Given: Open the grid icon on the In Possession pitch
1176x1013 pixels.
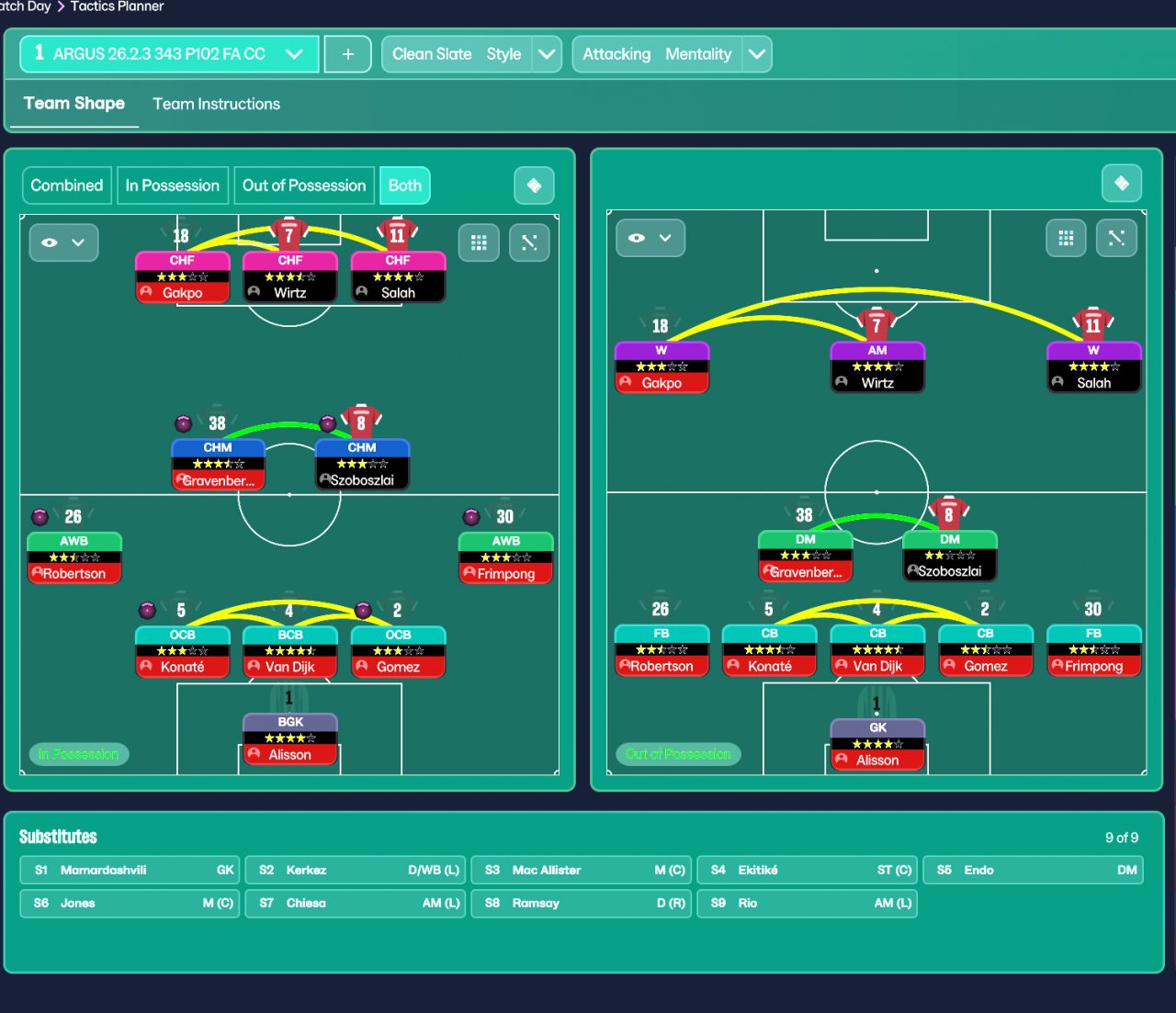Looking at the screenshot, I should (479, 242).
